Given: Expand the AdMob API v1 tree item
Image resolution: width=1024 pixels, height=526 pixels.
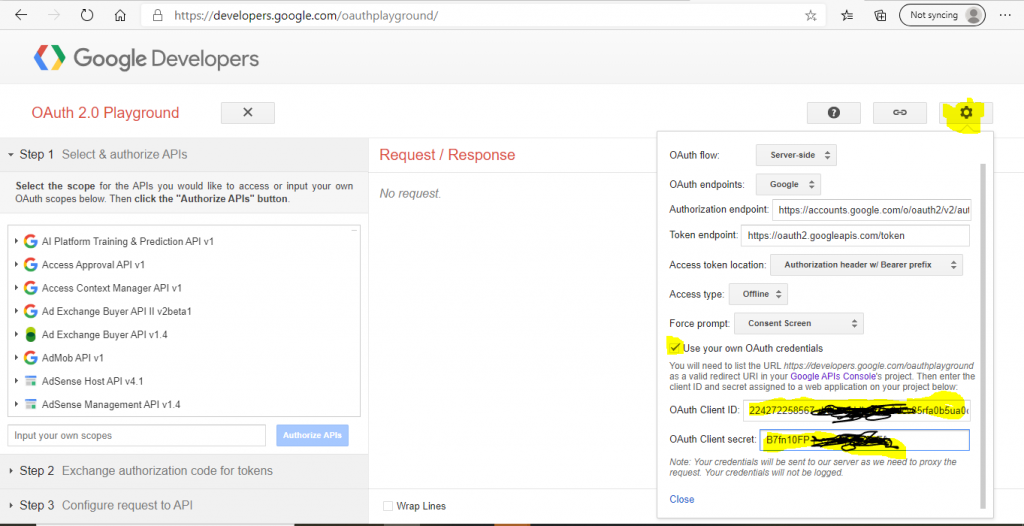Looking at the screenshot, I should (16, 358).
